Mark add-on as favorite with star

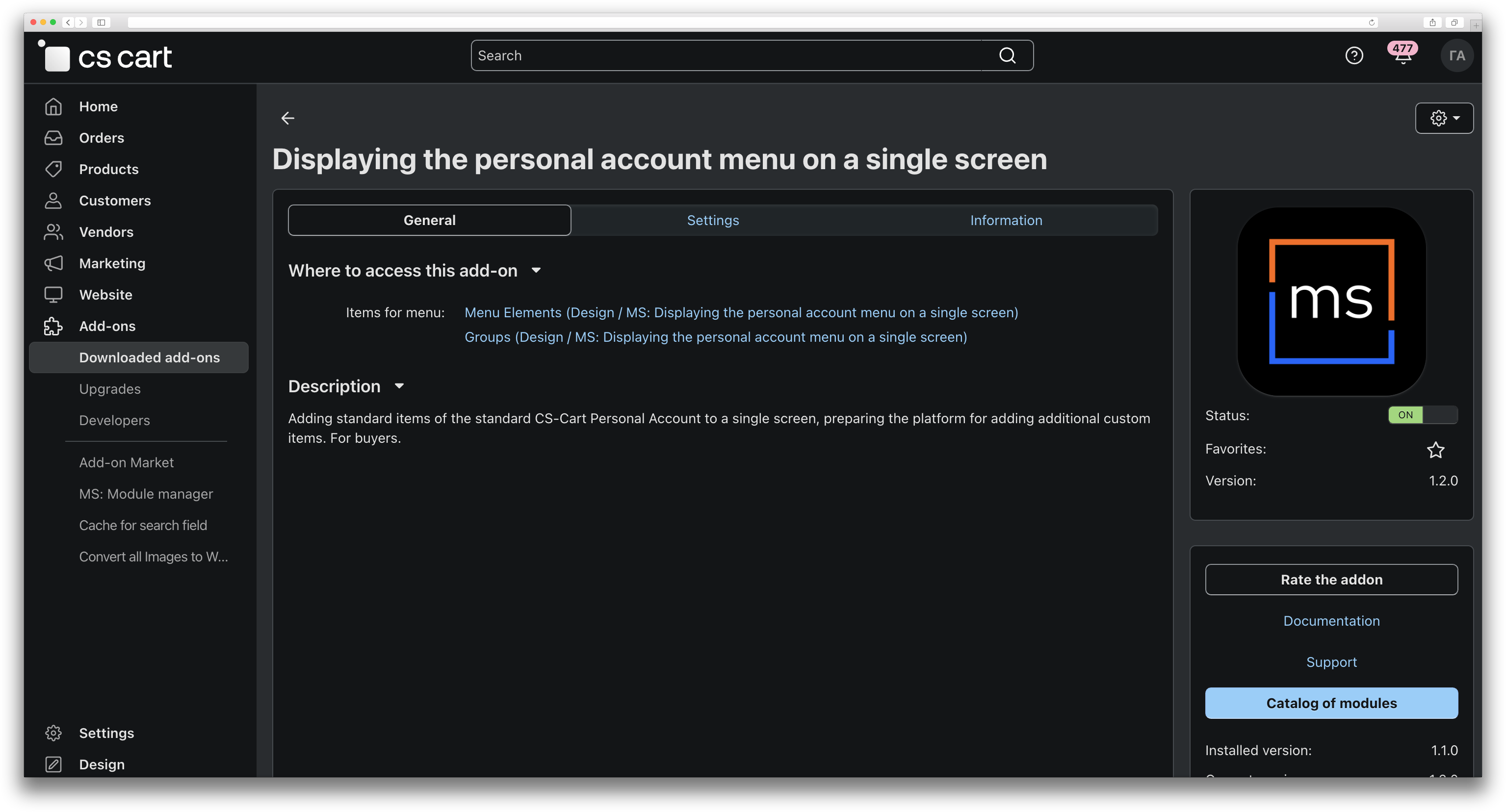[x=1435, y=449]
